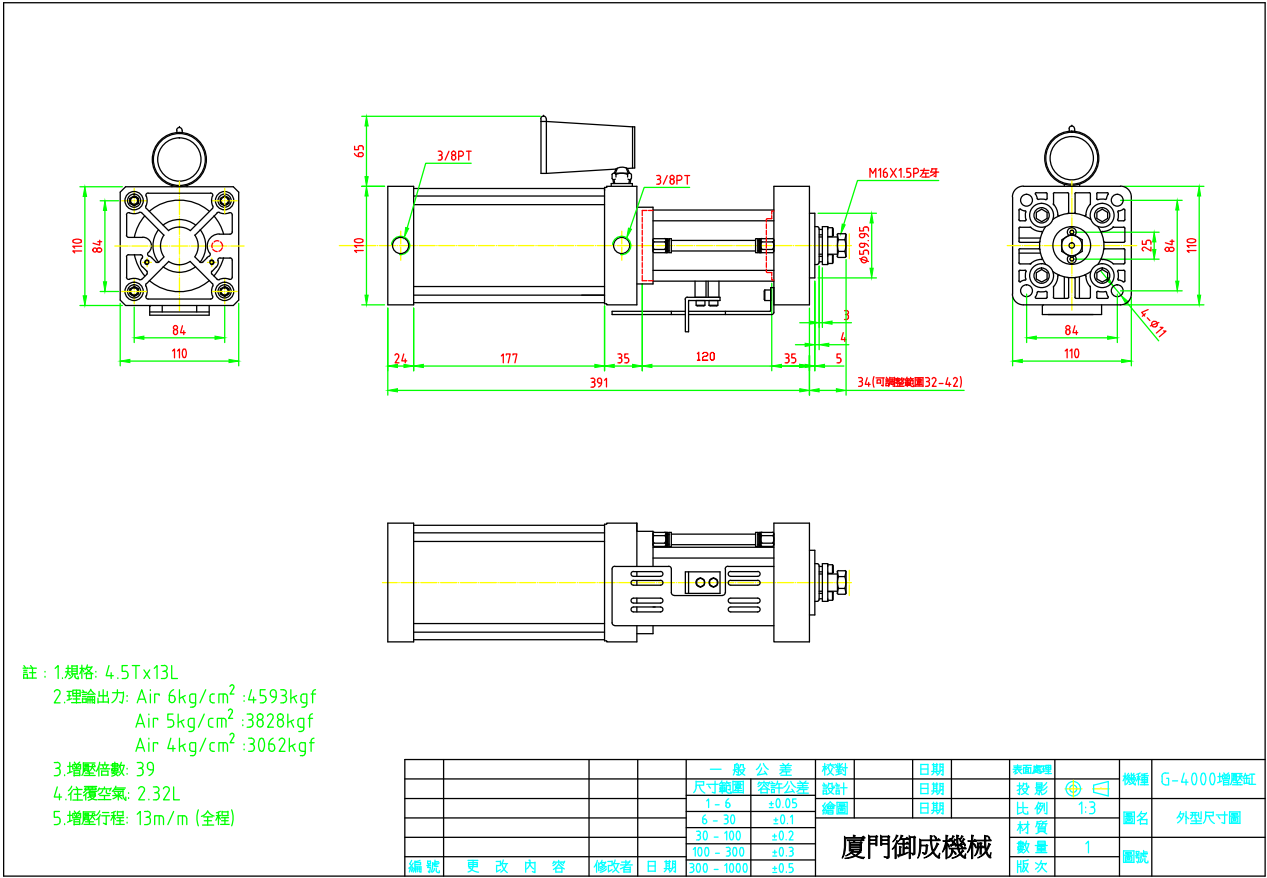Select the ø59.95 diameter dimension
The image size is (1267, 878).
point(864,243)
